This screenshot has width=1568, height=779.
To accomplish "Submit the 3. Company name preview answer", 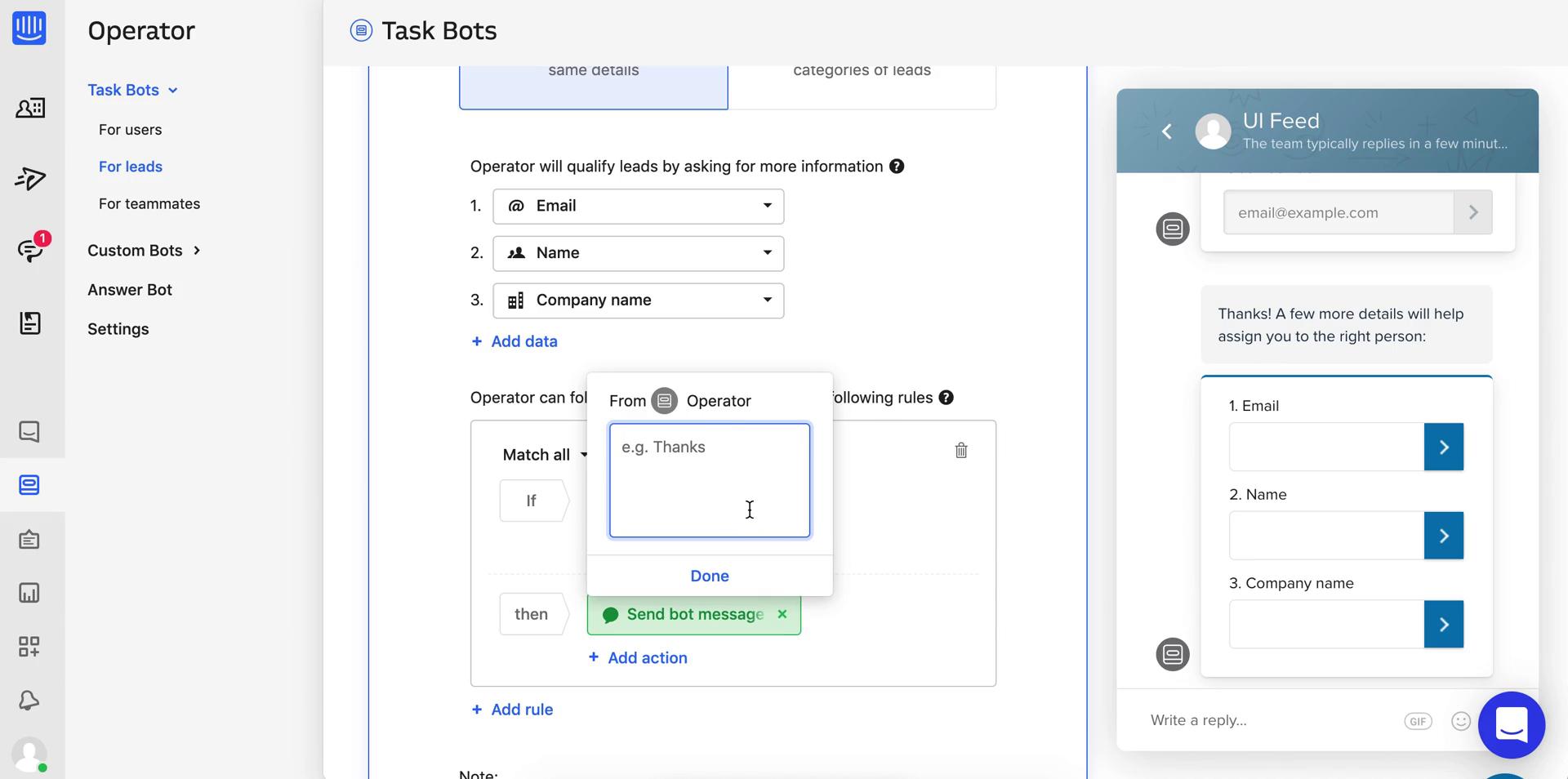I will click(1444, 625).
